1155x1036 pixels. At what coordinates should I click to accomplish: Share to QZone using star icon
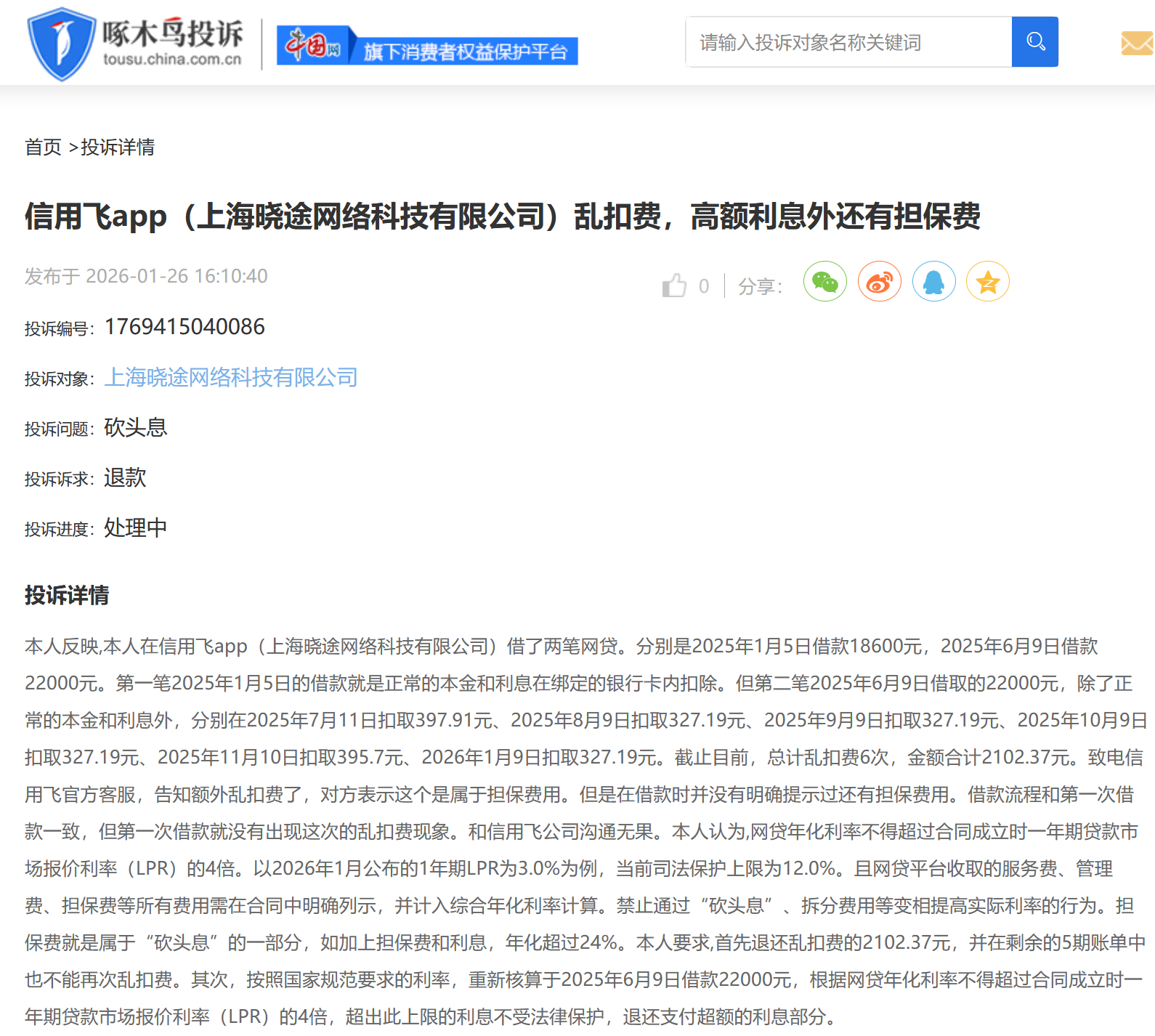pos(987,281)
